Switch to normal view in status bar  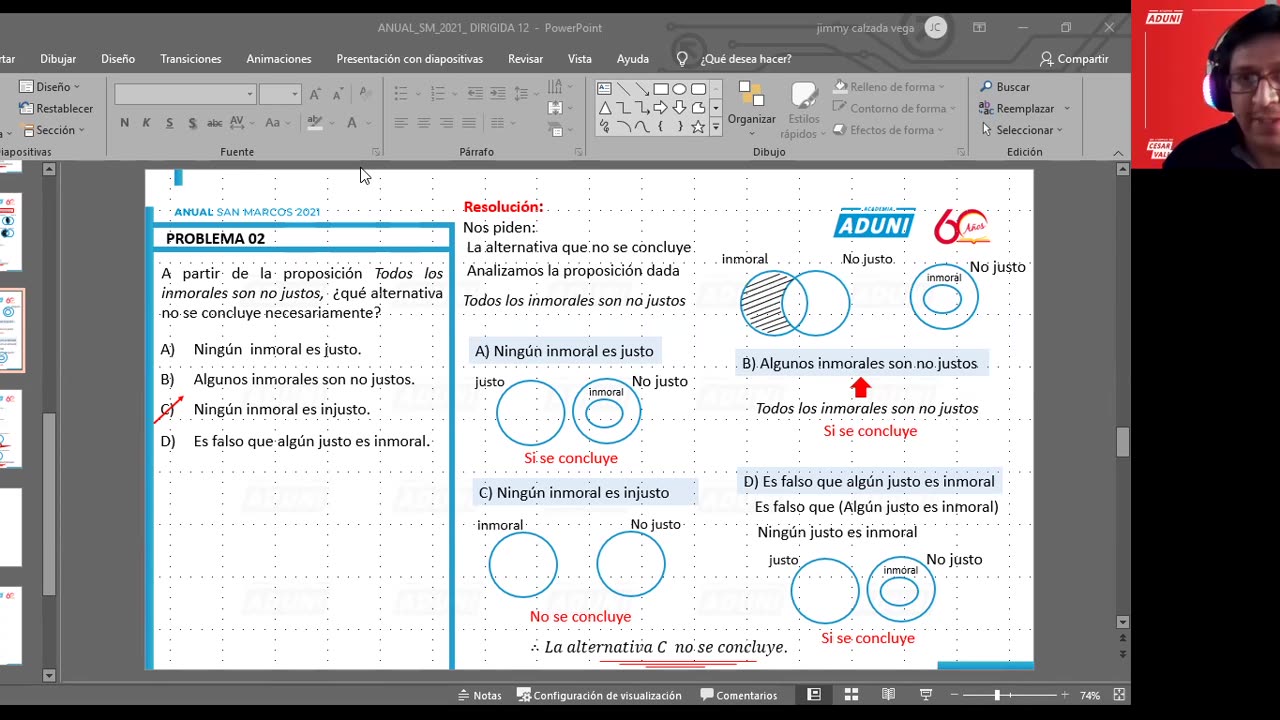(814, 695)
